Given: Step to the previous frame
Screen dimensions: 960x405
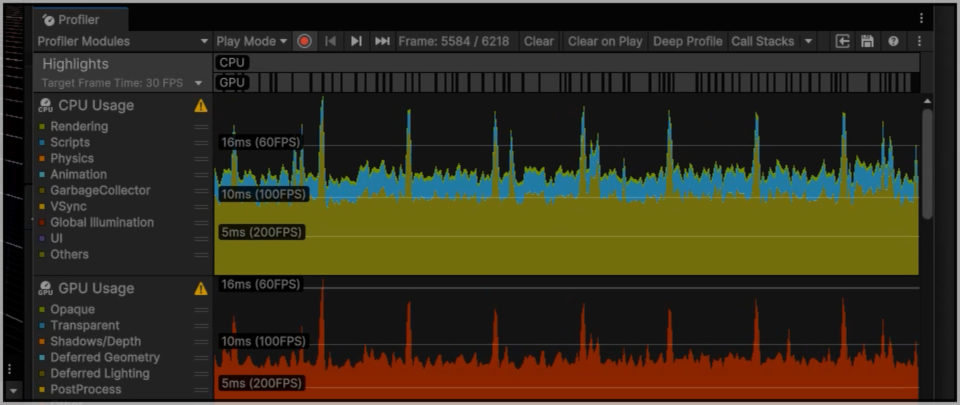Looking at the screenshot, I should click(330, 41).
